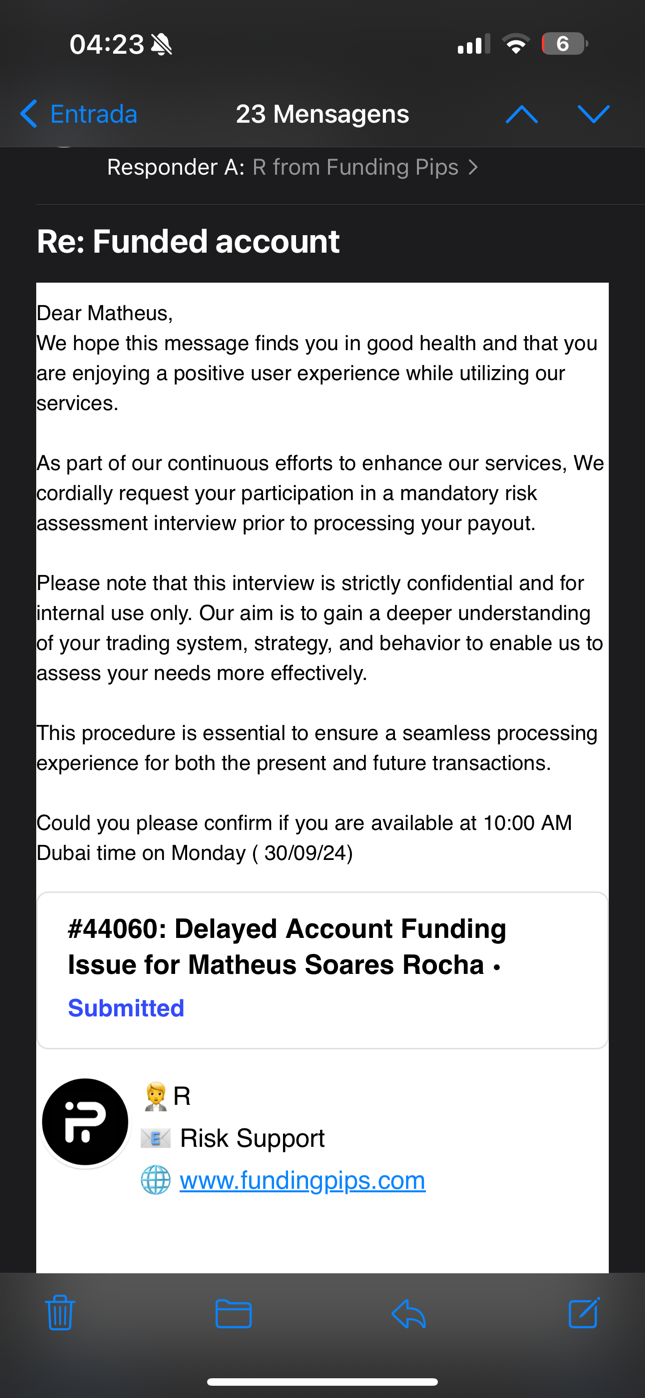Expand Responder A: R from Funding Pips
This screenshot has width=645, height=1398.
point(292,167)
